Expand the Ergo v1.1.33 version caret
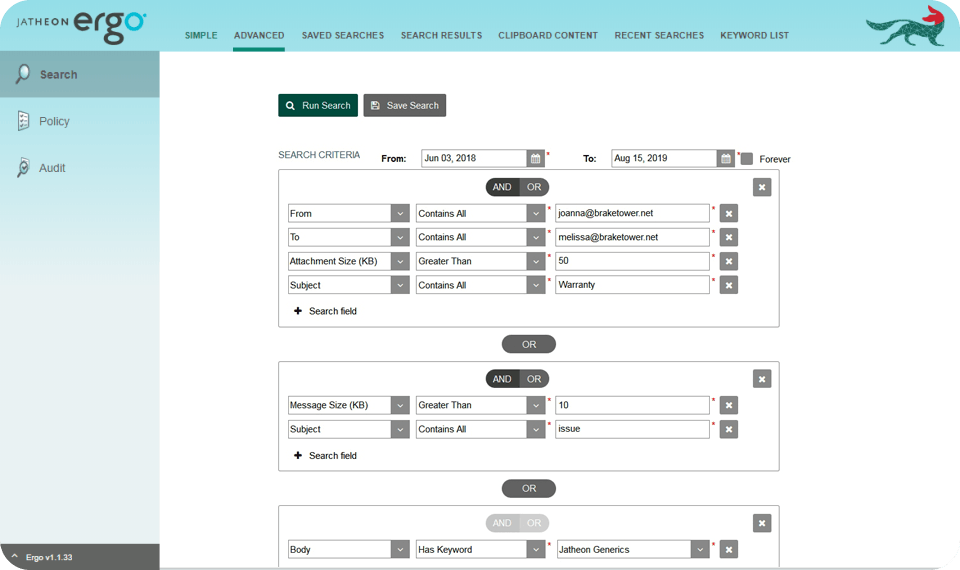Viewport: 960px width, 570px height. point(15,557)
